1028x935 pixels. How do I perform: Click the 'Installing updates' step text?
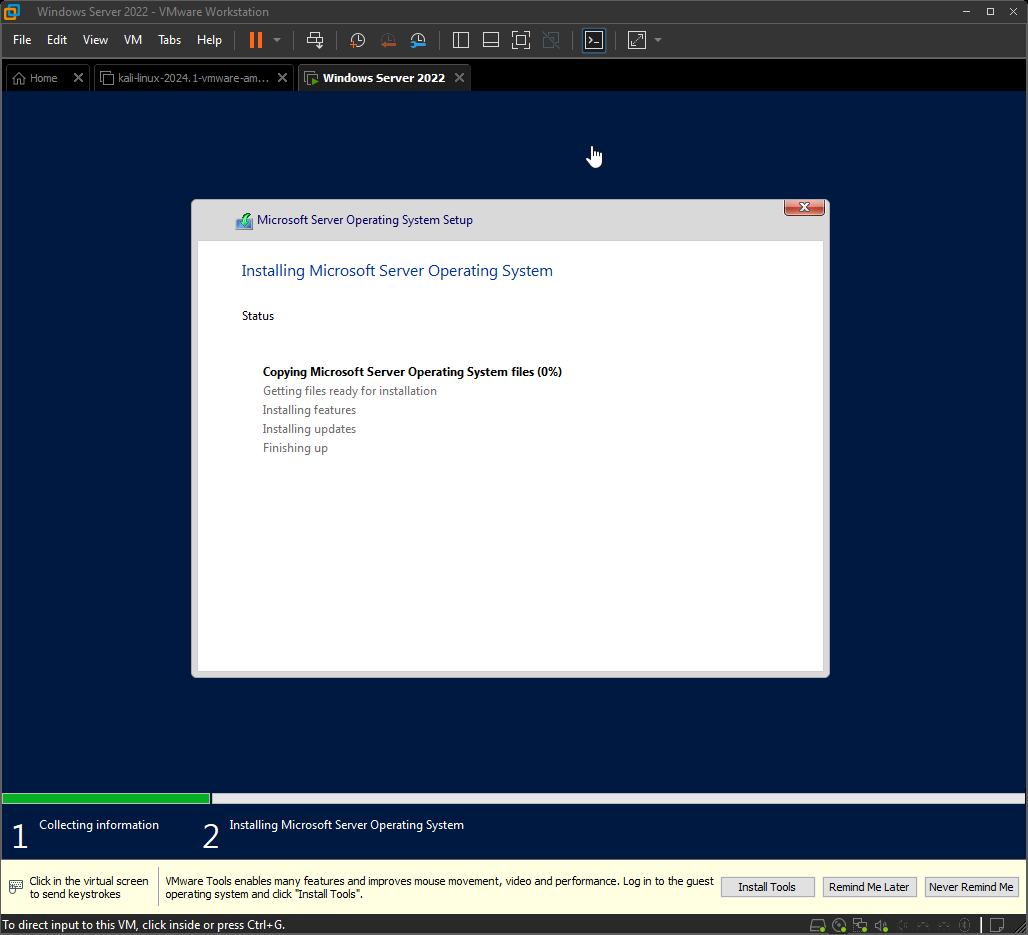pos(309,429)
